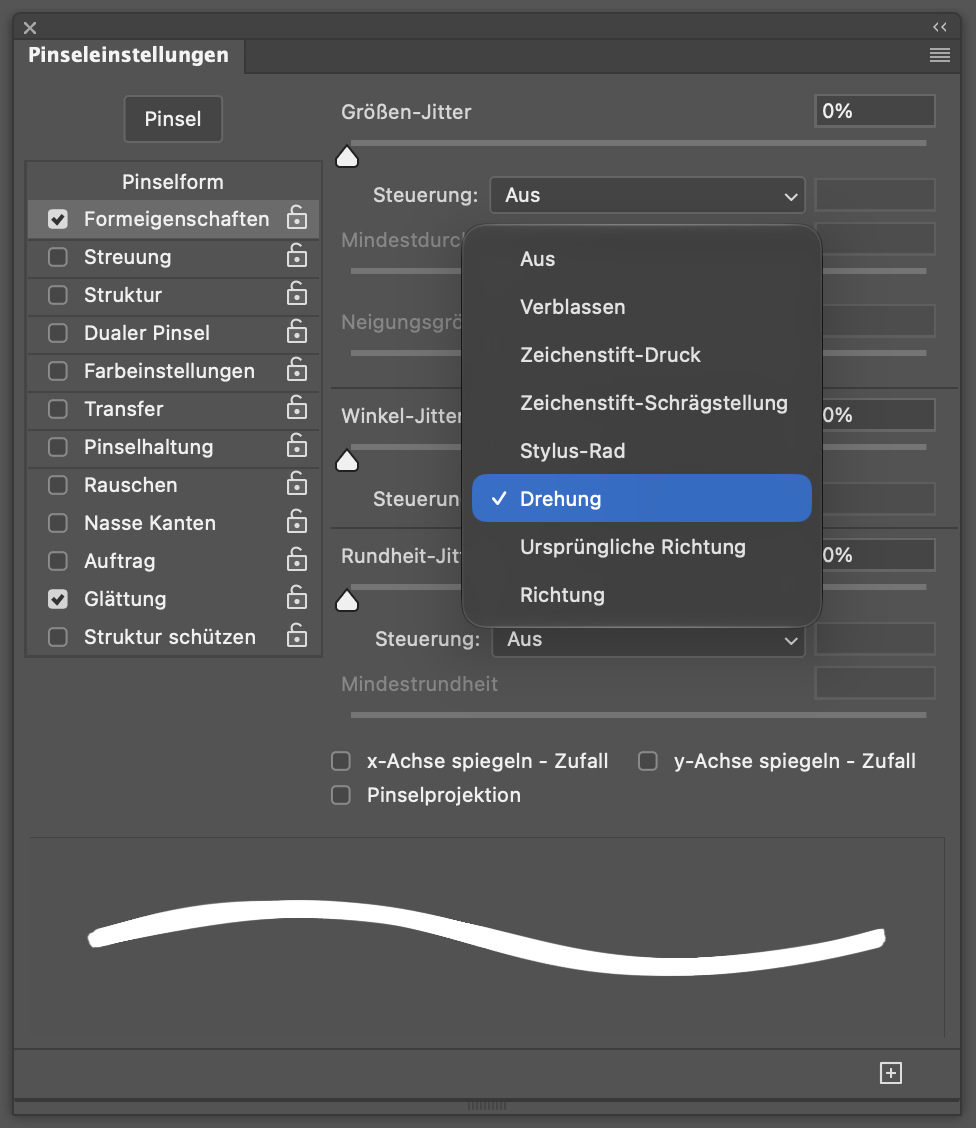Click the brush stroke preview
This screenshot has height=1128, width=976.
click(487, 937)
